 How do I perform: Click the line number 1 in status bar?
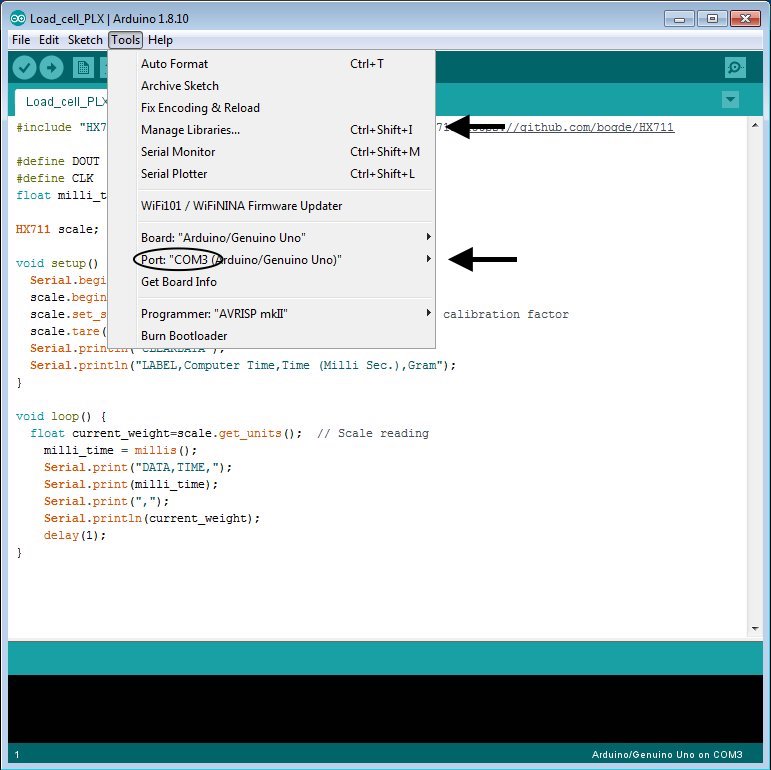tap(17, 755)
